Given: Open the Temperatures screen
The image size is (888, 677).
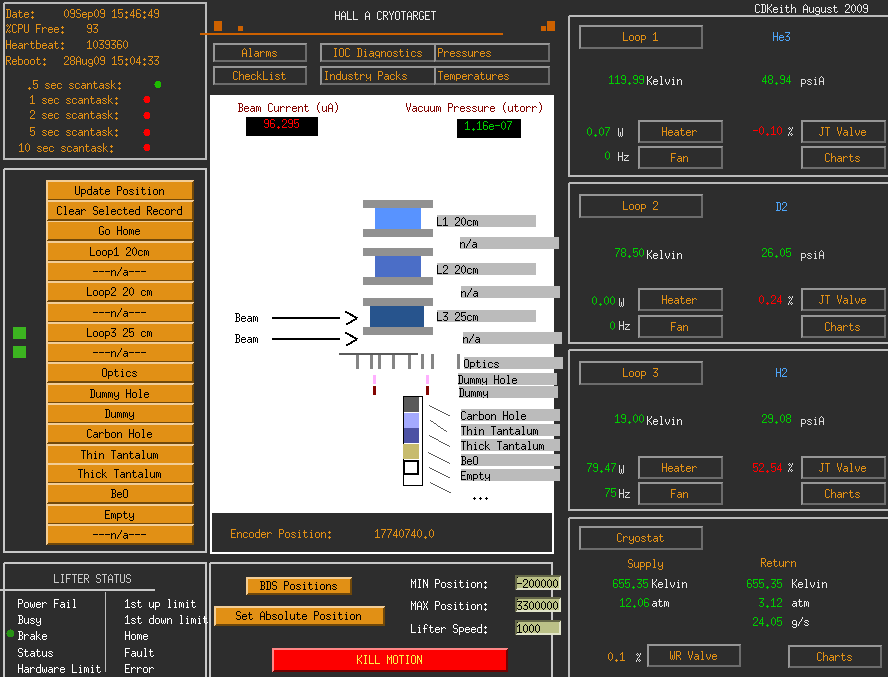Looking at the screenshot, I should (x=492, y=75).
